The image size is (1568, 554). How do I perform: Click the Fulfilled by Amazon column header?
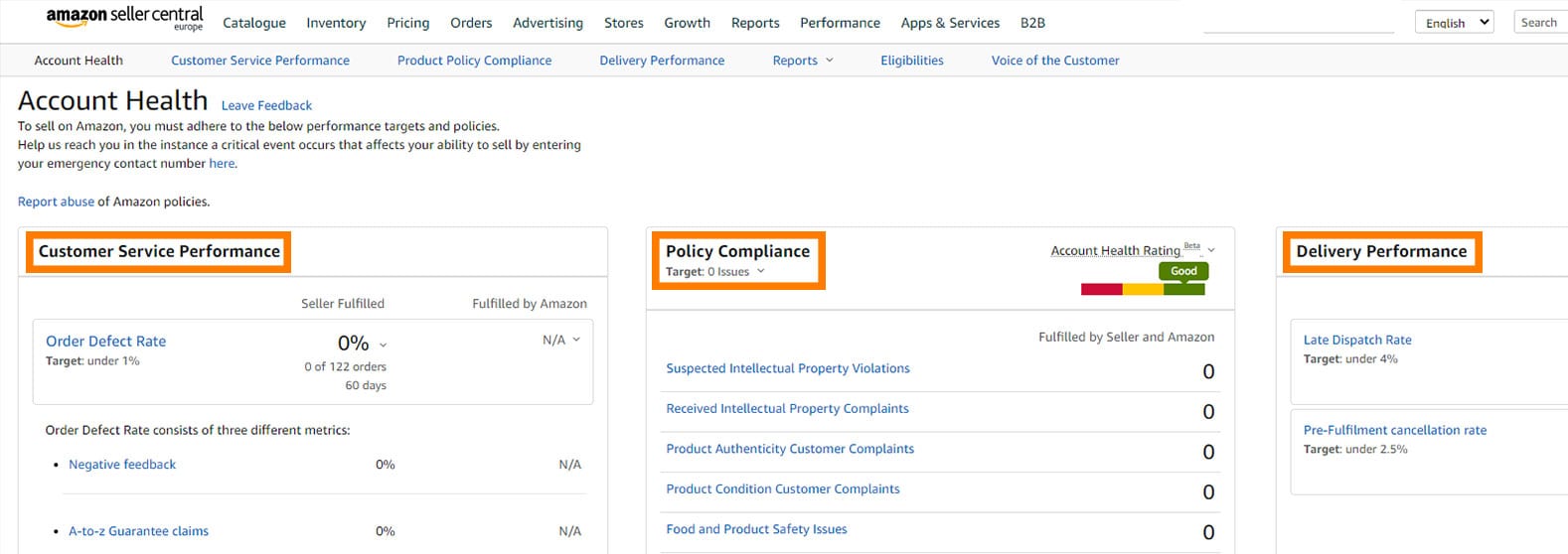point(530,304)
